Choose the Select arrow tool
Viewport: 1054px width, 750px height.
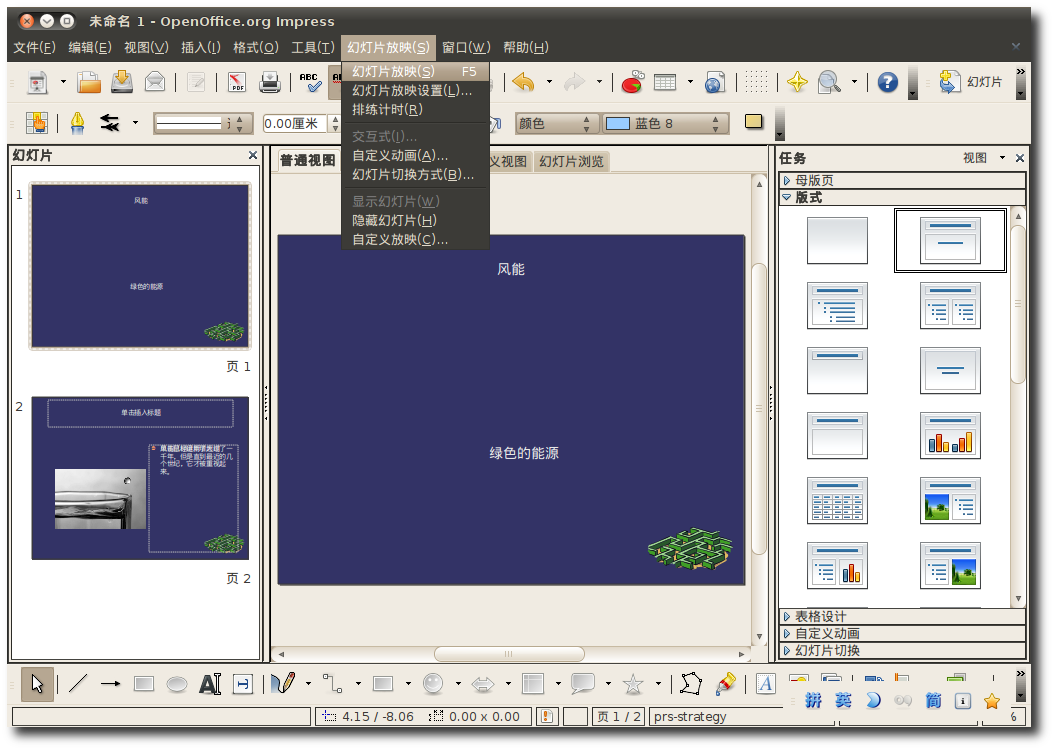coord(37,684)
